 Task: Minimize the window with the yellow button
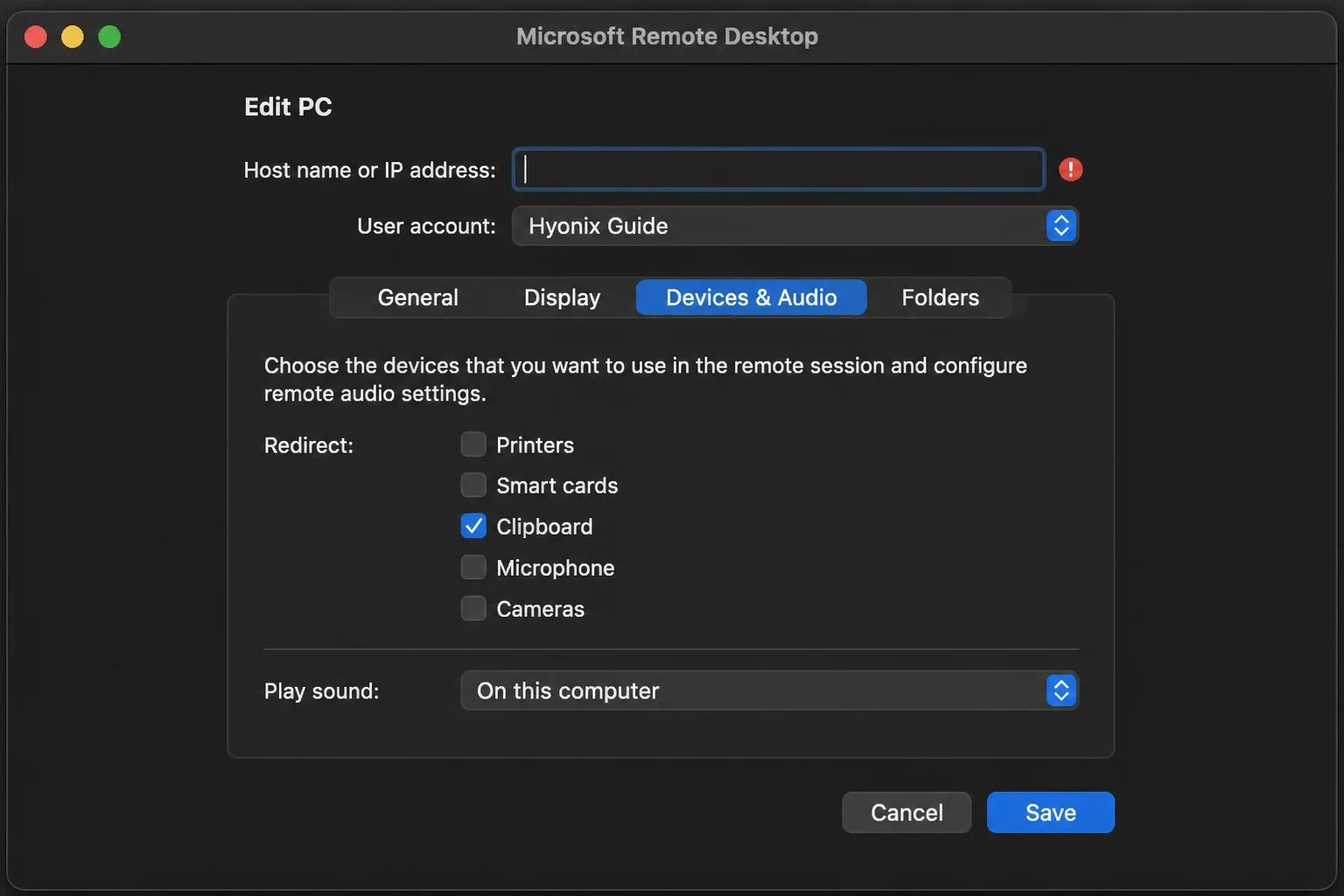pyautogui.click(x=73, y=37)
